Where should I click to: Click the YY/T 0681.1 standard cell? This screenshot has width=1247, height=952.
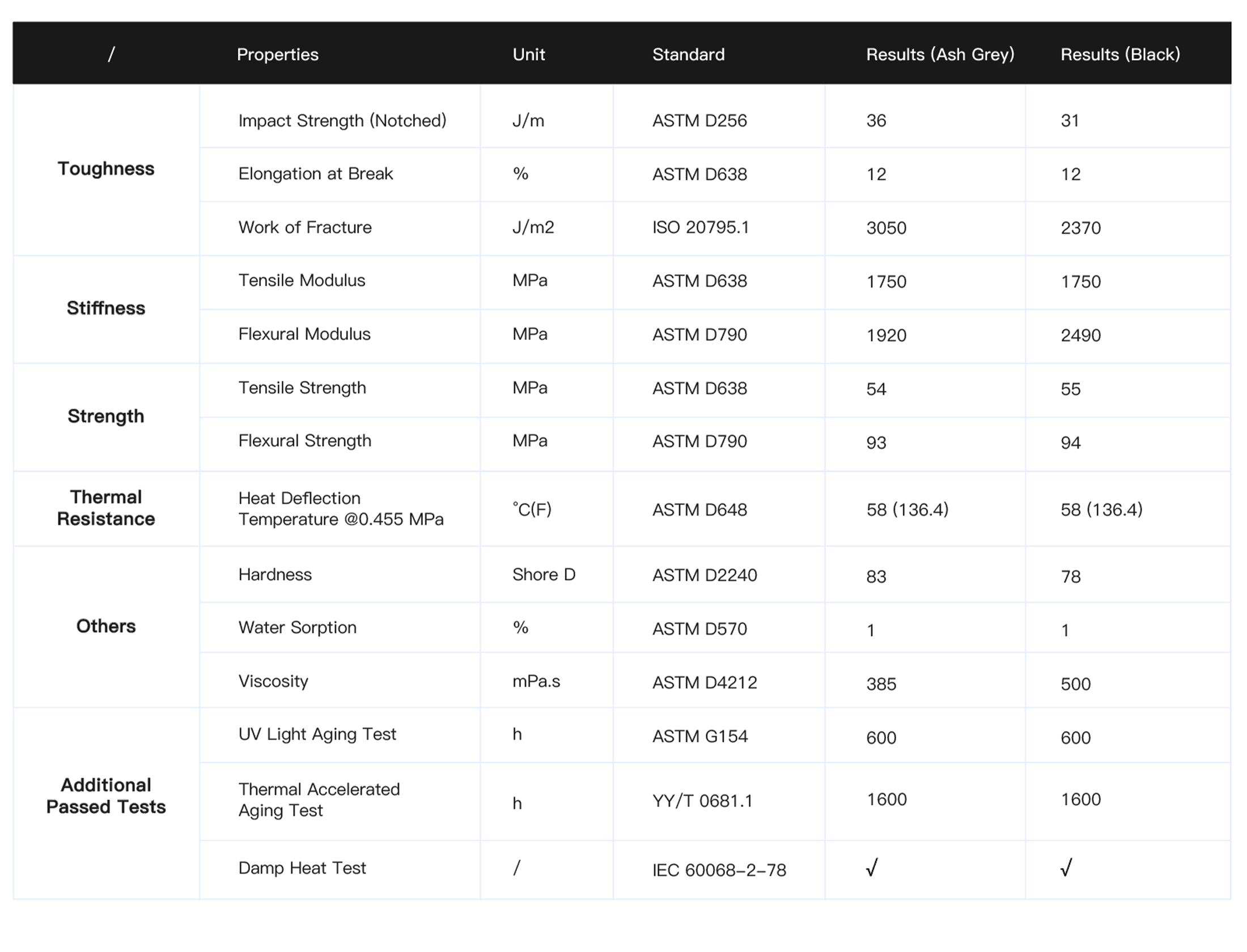(702, 801)
